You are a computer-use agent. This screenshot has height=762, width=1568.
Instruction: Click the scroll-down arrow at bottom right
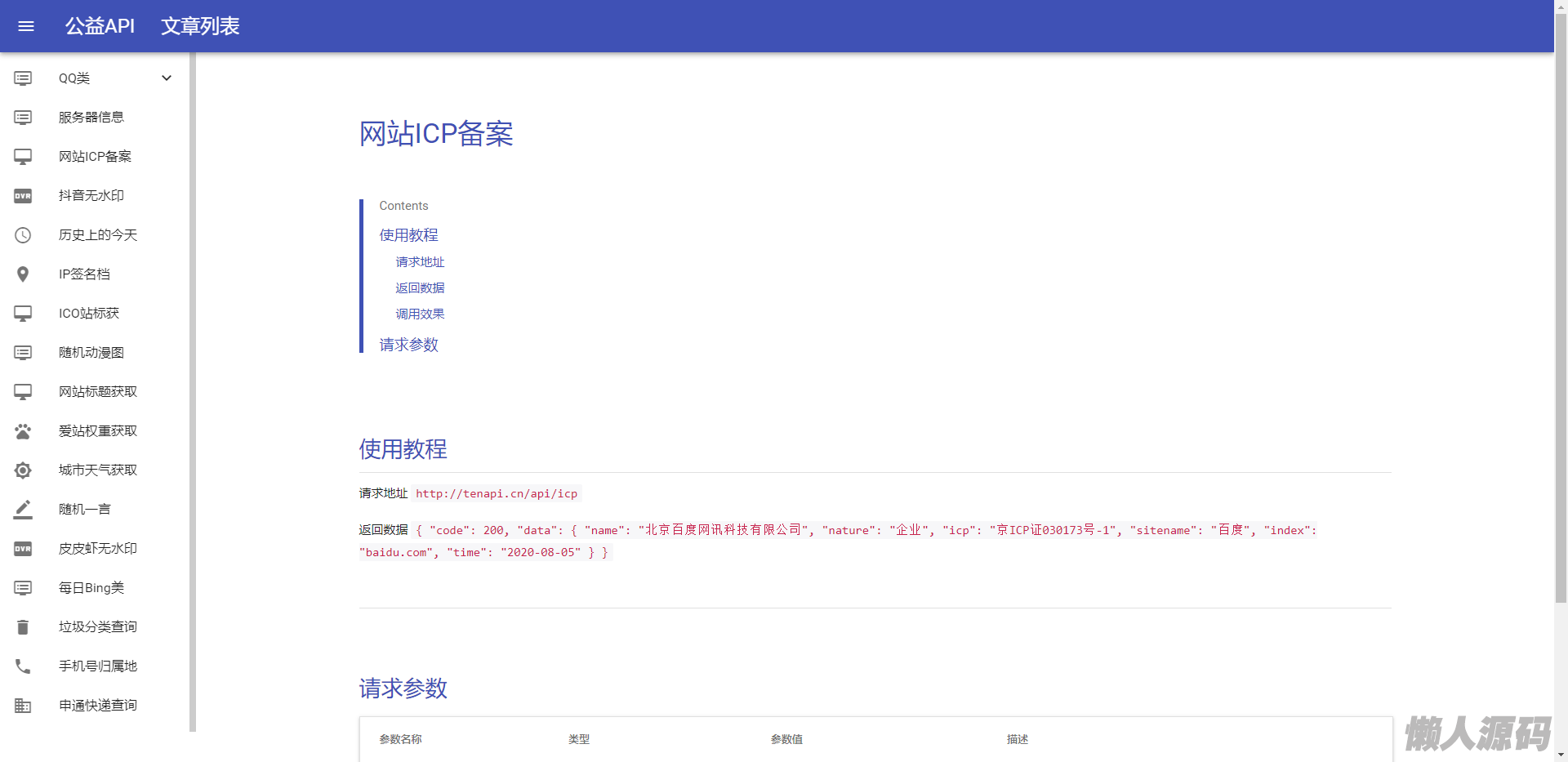(x=1561, y=755)
